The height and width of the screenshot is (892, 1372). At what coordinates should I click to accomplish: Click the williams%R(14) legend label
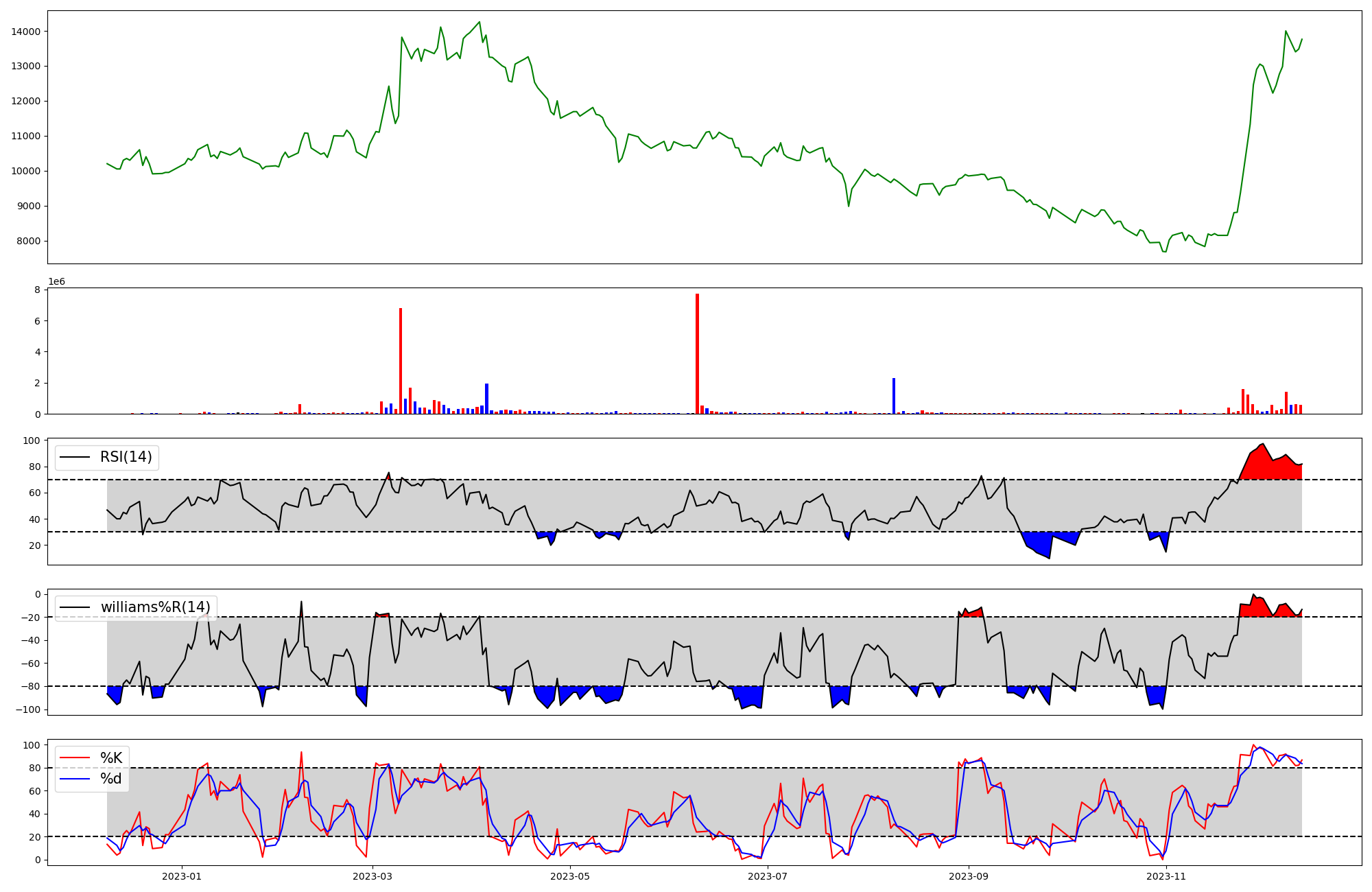(155, 607)
